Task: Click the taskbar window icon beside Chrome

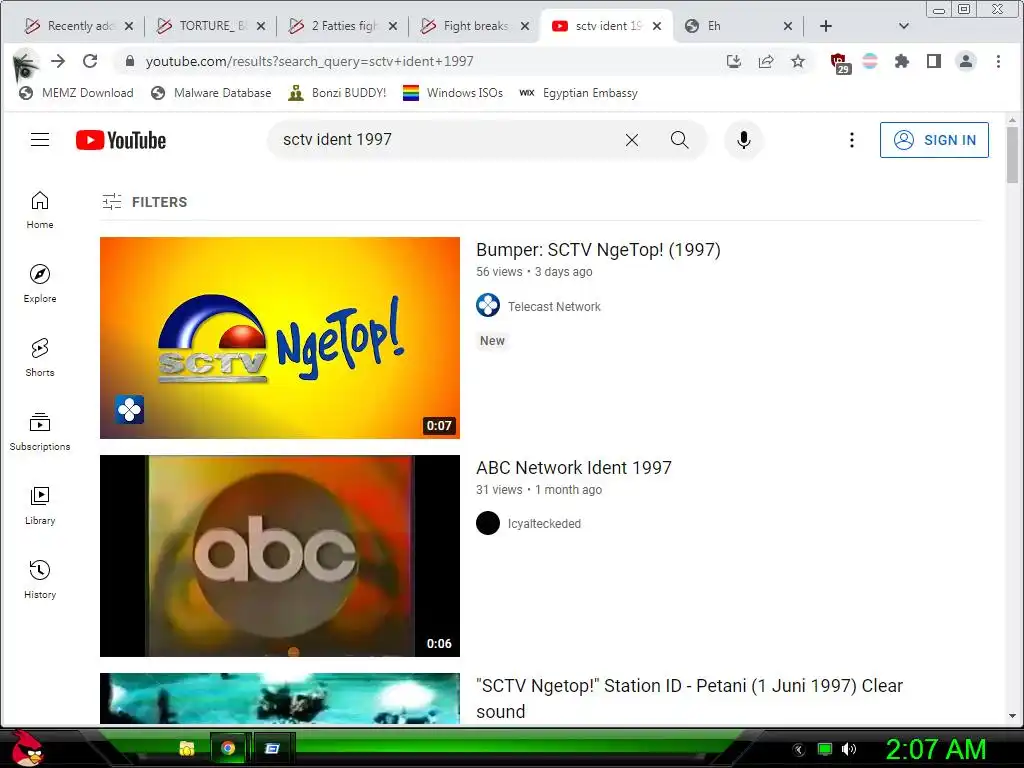Action: [272, 748]
